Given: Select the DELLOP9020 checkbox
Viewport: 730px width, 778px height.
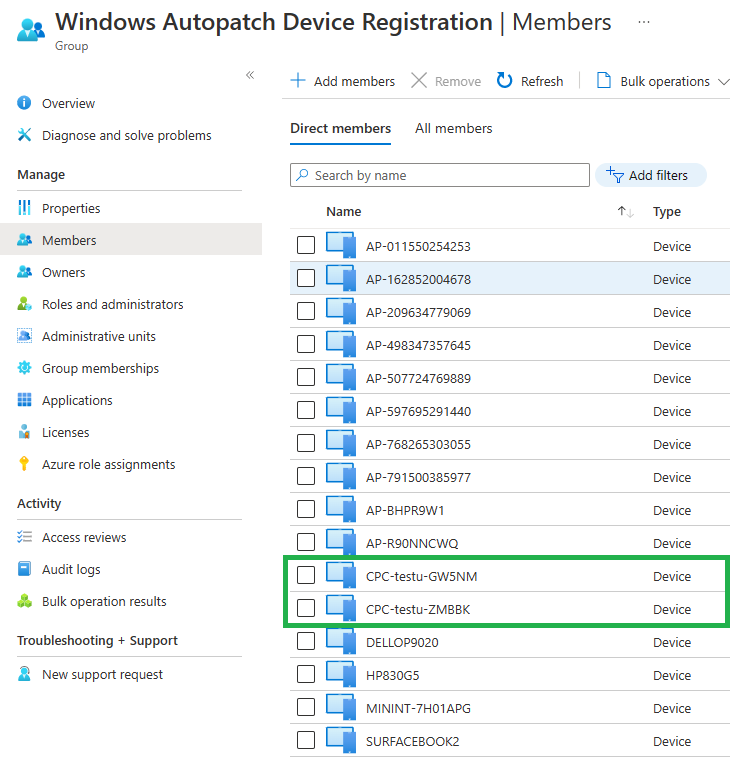Looking at the screenshot, I should tap(306, 641).
